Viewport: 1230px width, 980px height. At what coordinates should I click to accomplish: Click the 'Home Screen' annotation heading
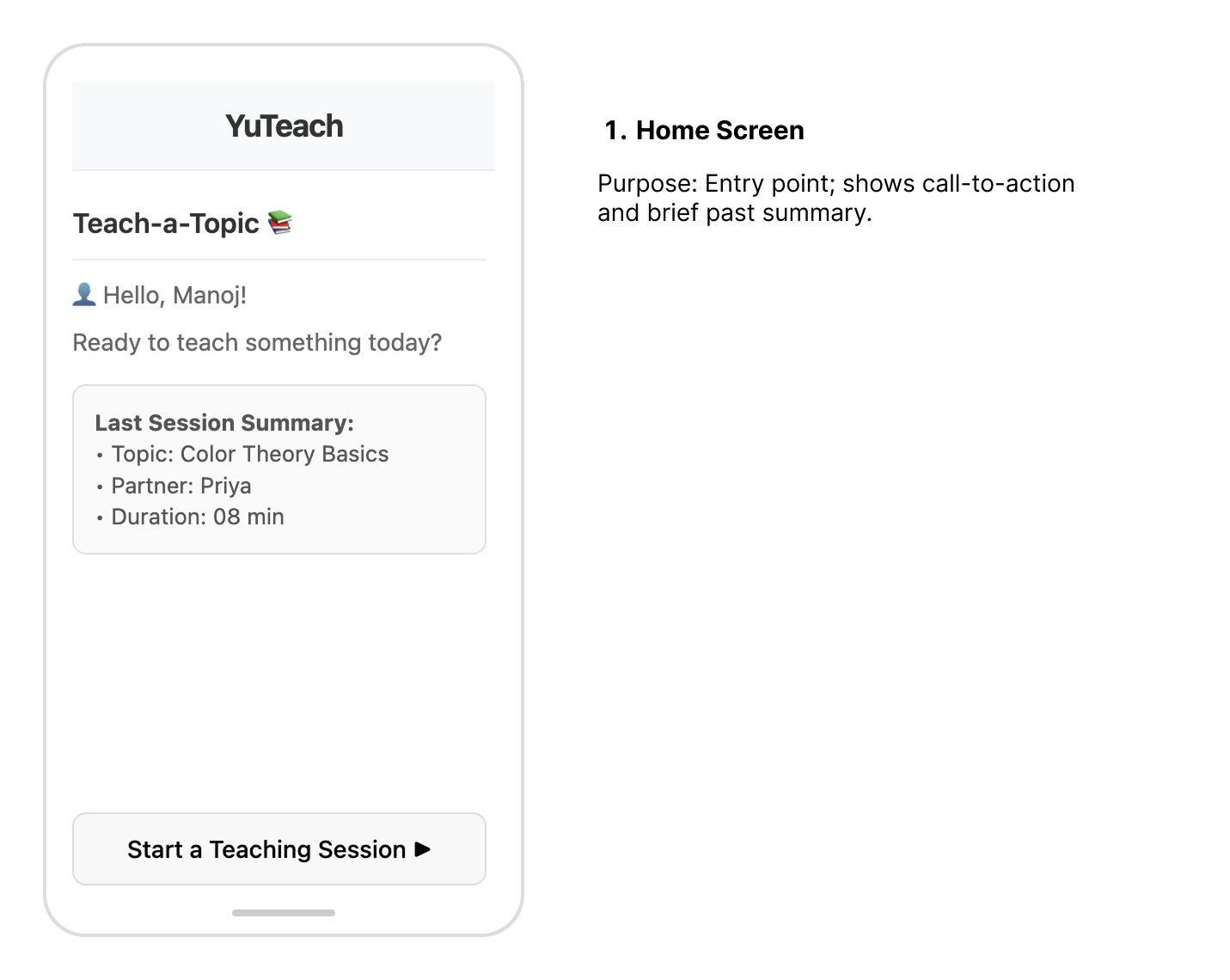coord(719,131)
